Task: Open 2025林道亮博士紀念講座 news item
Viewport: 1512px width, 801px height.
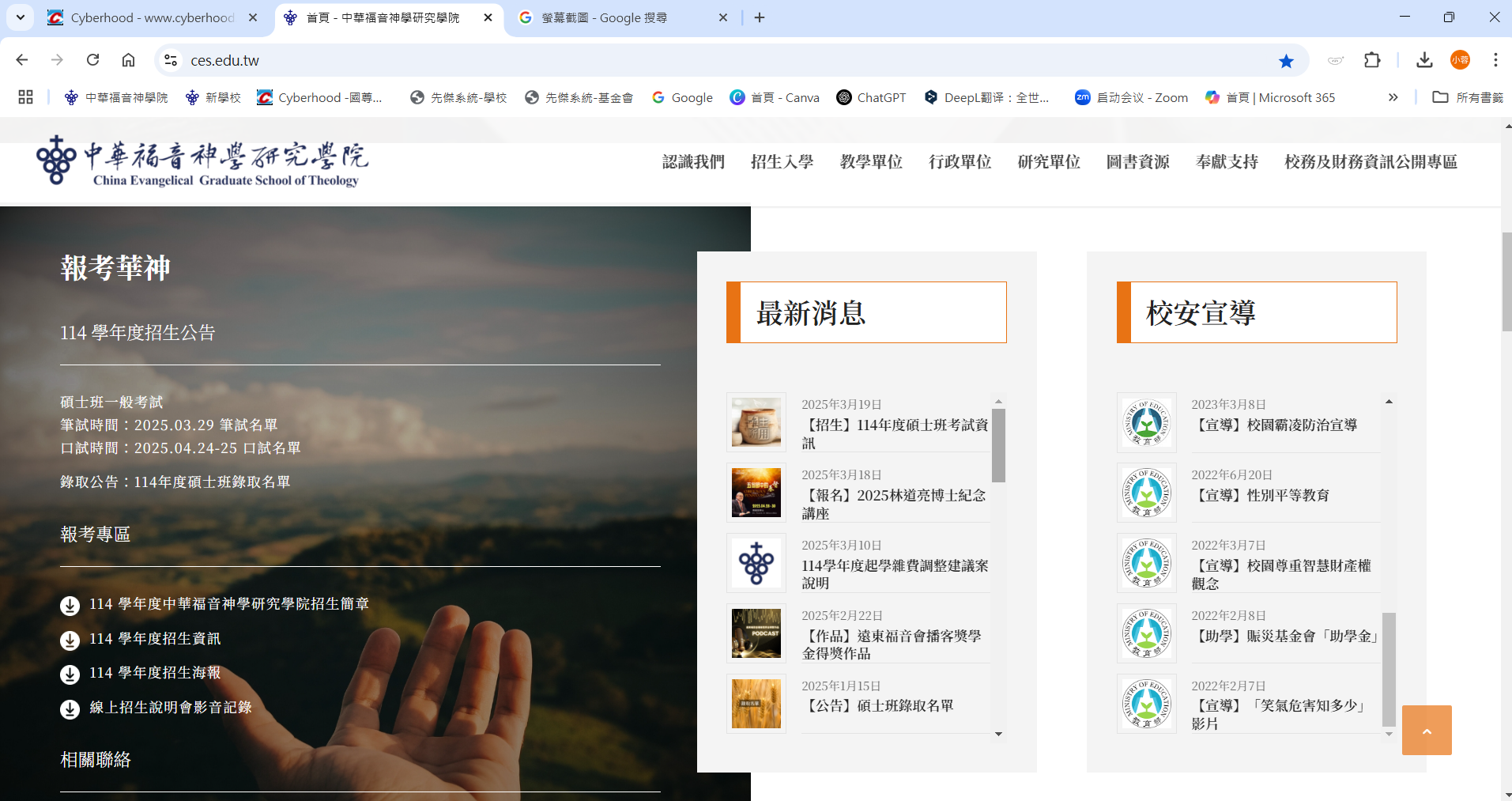Action: coord(894,504)
